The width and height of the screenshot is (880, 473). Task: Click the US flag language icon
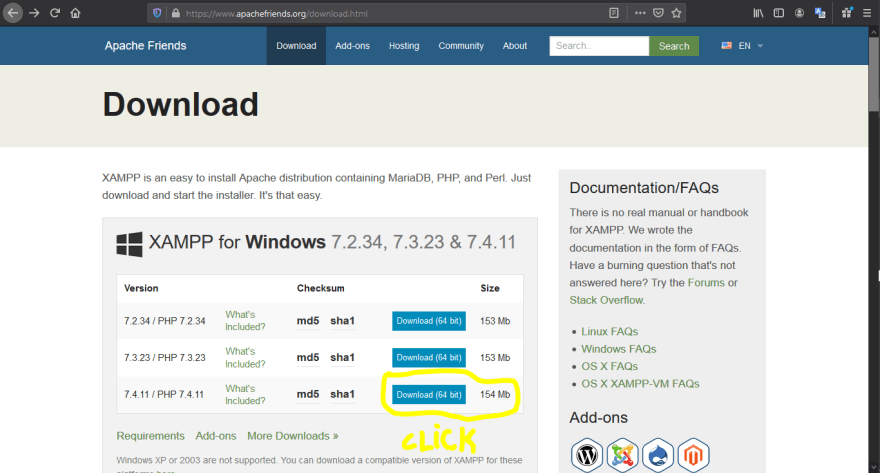pos(726,45)
